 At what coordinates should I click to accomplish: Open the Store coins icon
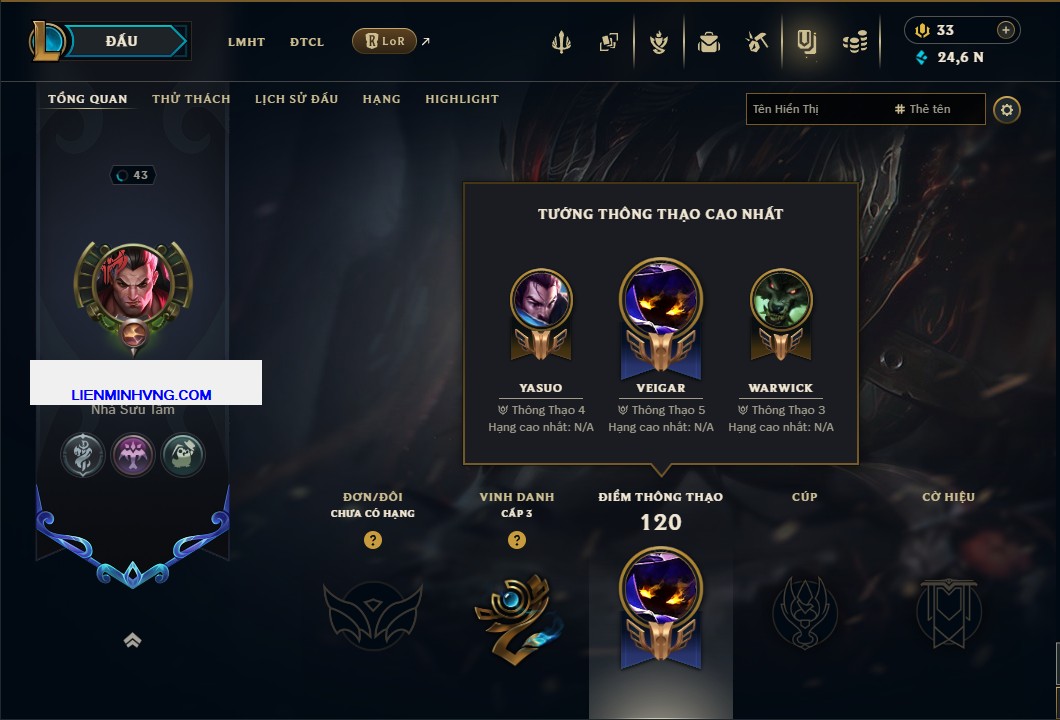pos(855,43)
